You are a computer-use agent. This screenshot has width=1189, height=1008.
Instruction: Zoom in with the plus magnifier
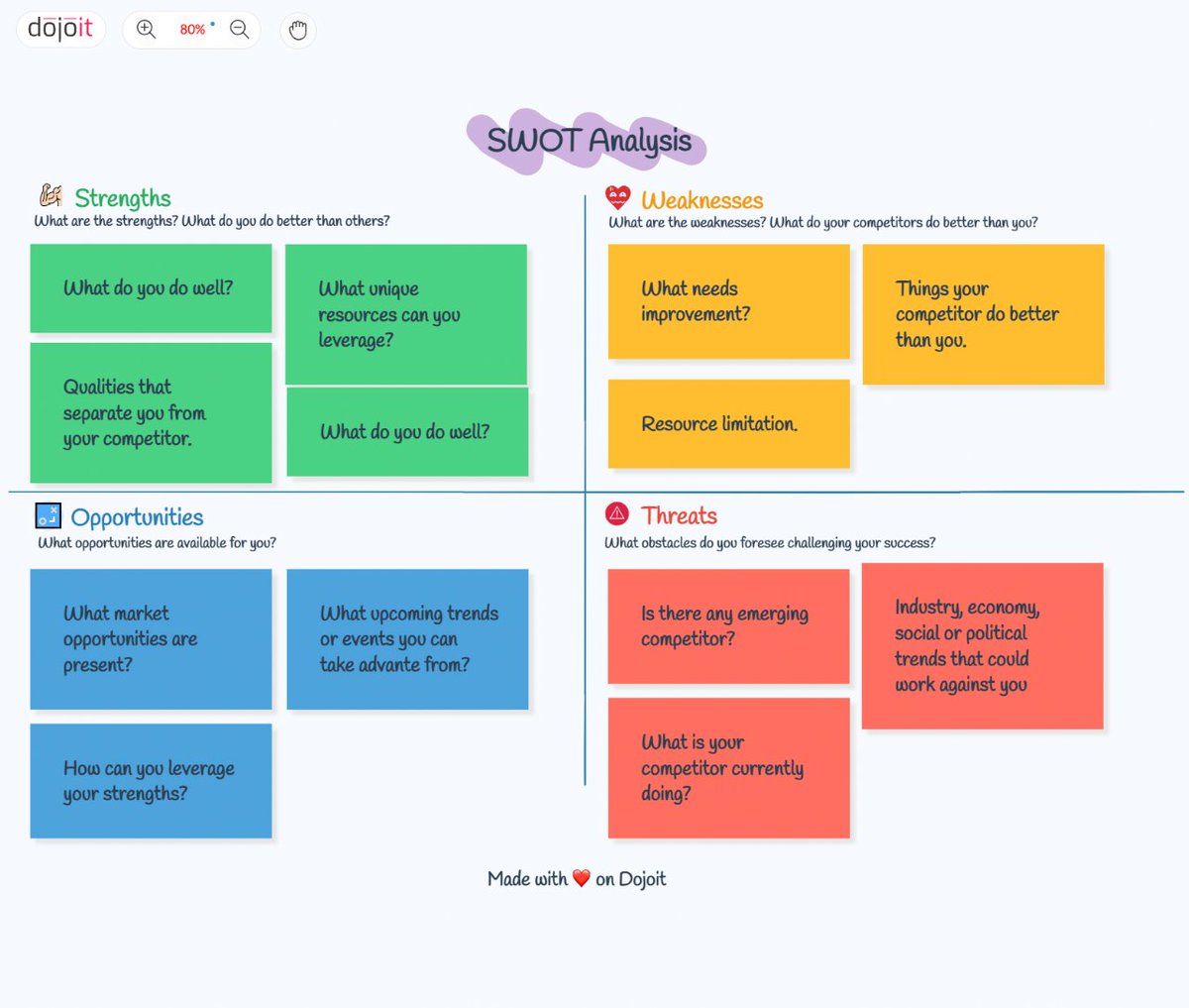(x=147, y=30)
